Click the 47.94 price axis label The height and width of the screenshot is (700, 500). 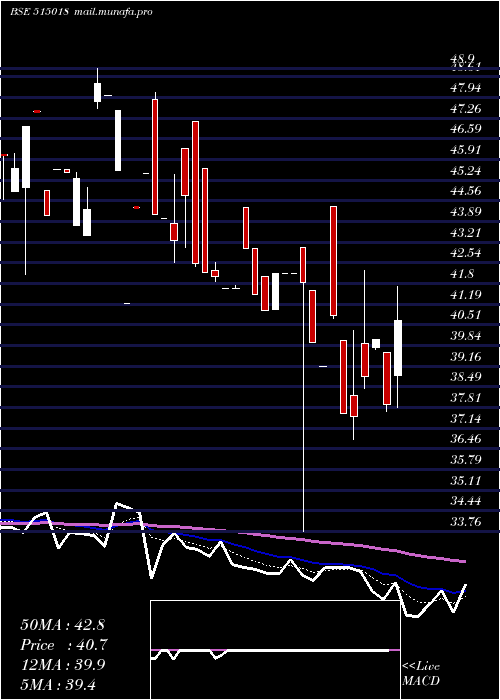pos(466,88)
